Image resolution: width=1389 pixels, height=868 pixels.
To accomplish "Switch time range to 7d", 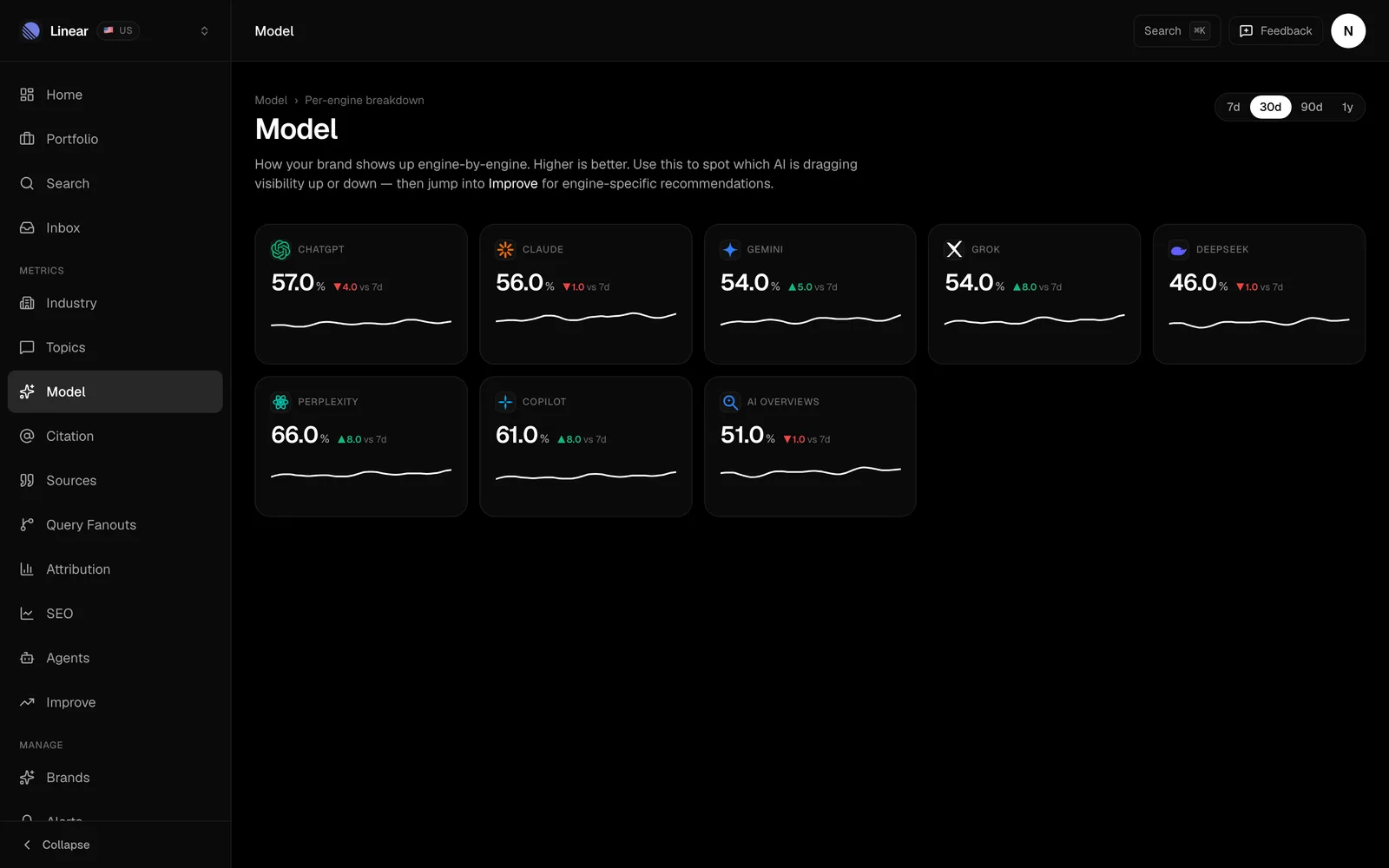I will tap(1233, 107).
